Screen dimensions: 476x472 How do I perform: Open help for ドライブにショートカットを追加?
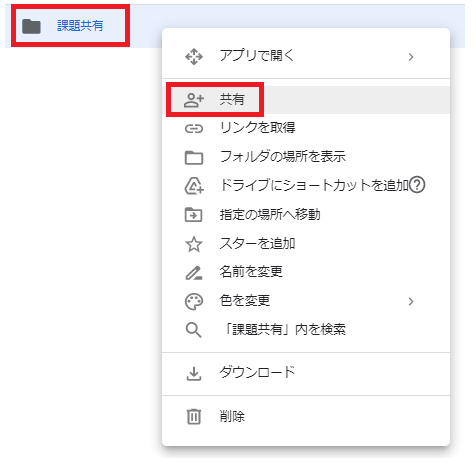click(417, 185)
